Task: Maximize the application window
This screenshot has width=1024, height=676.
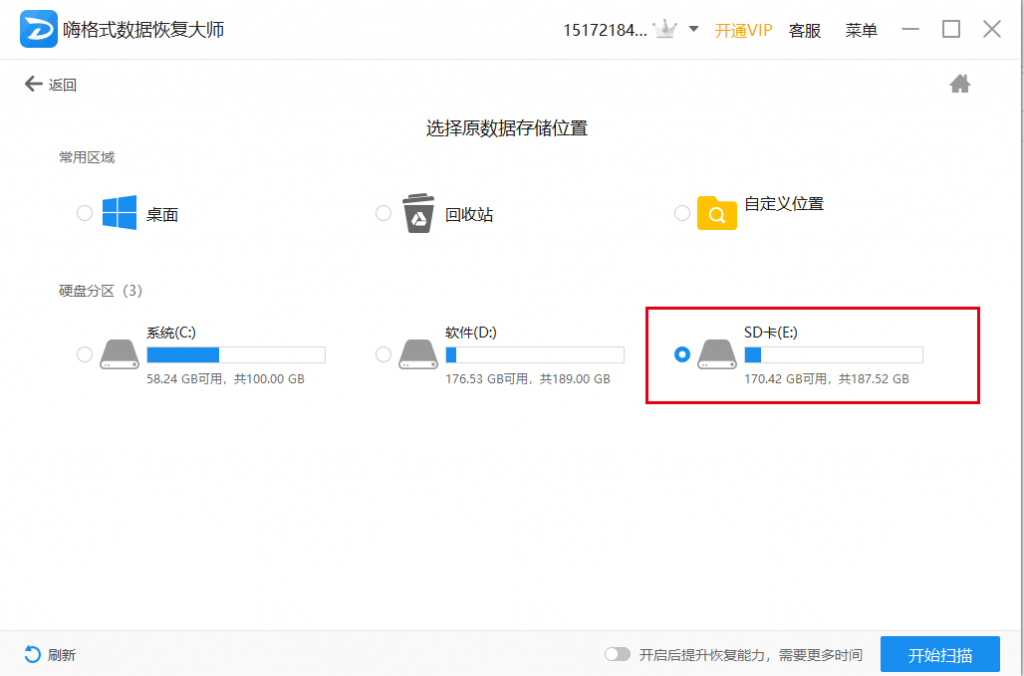Action: [951, 29]
